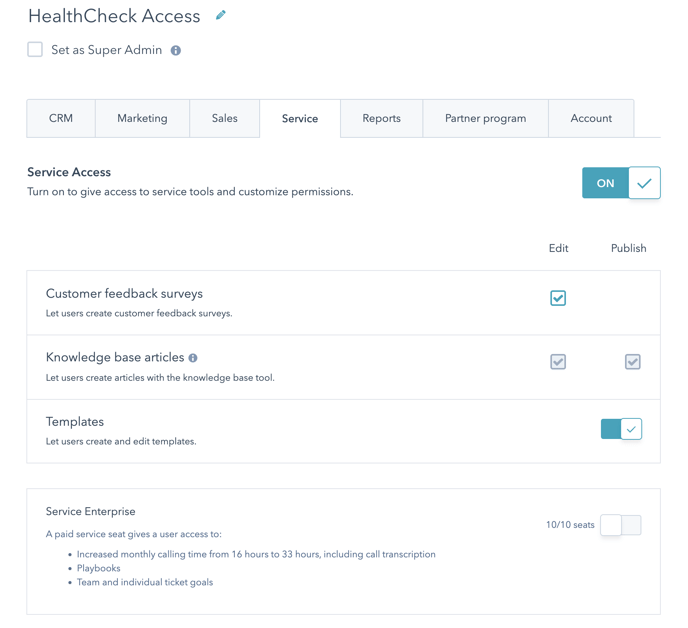
Task: Click 'Increased monthly calling time' bullet item
Action: point(256,554)
